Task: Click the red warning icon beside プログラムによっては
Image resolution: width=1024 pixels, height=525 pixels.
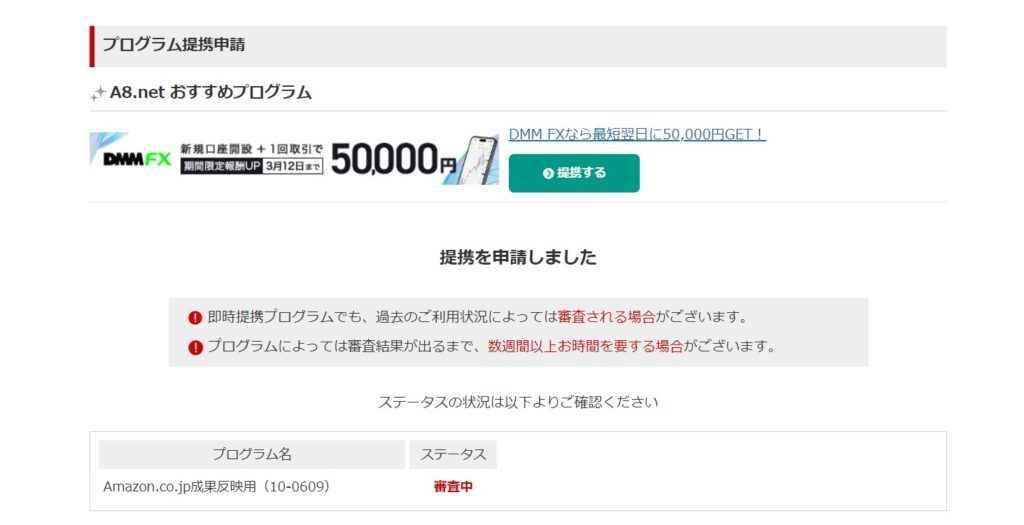Action: (195, 347)
